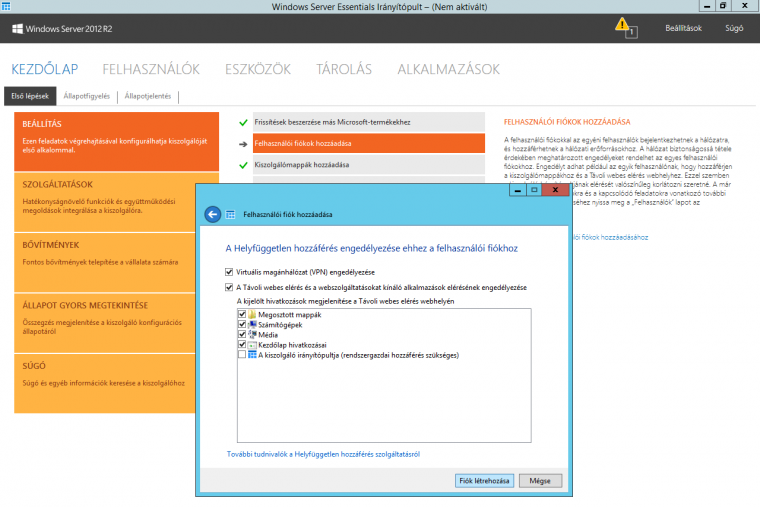760x507 pixels.
Task: Uncheck Számítógépek checkbox
Action: (242, 324)
